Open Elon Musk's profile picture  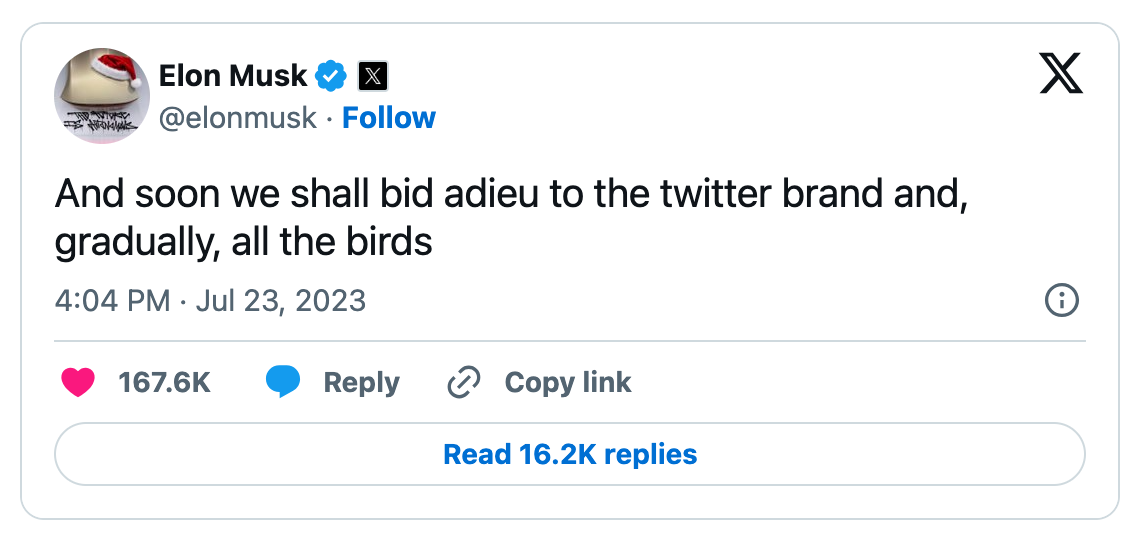[x=102, y=96]
